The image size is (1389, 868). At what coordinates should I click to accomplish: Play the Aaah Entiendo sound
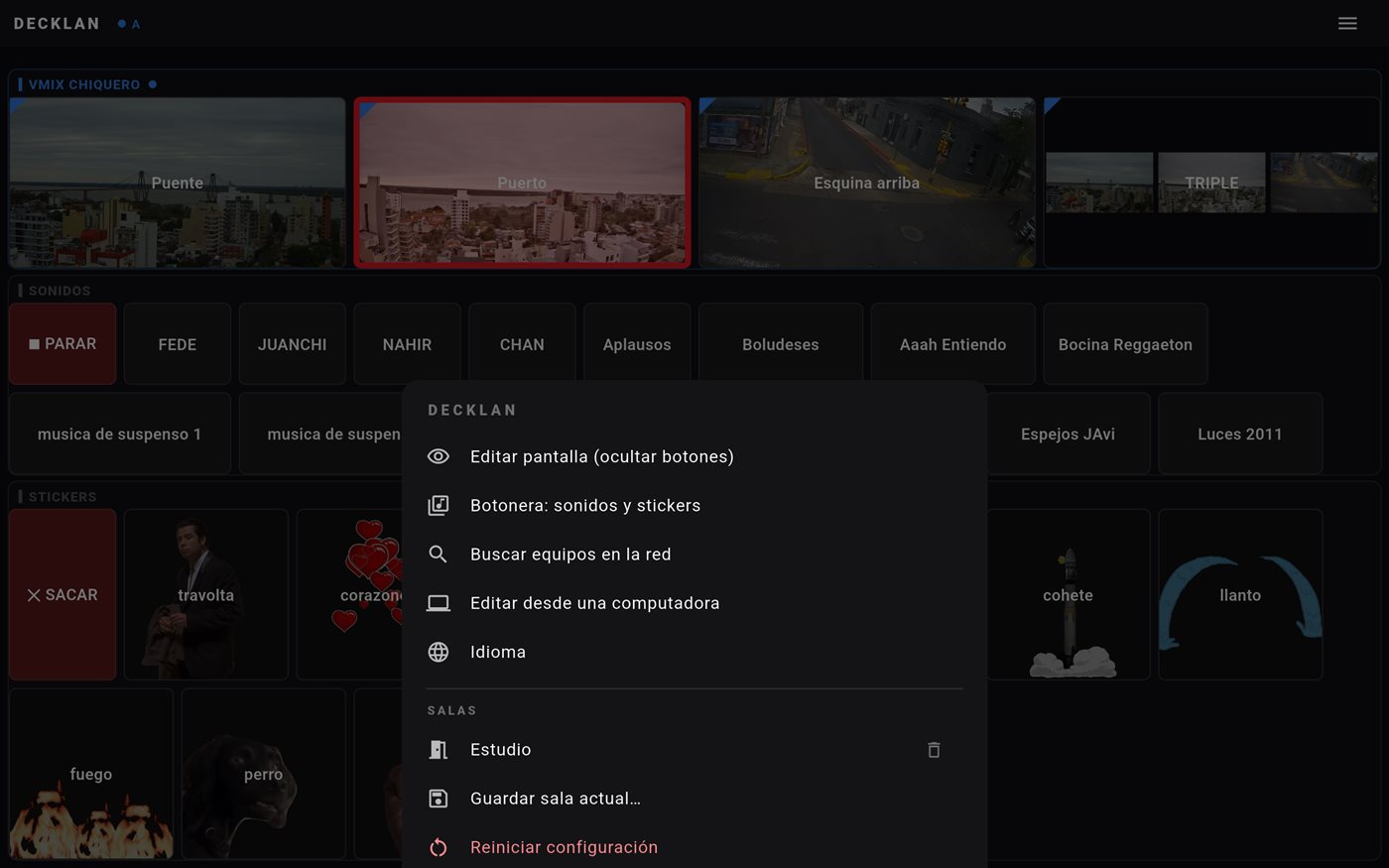click(953, 344)
